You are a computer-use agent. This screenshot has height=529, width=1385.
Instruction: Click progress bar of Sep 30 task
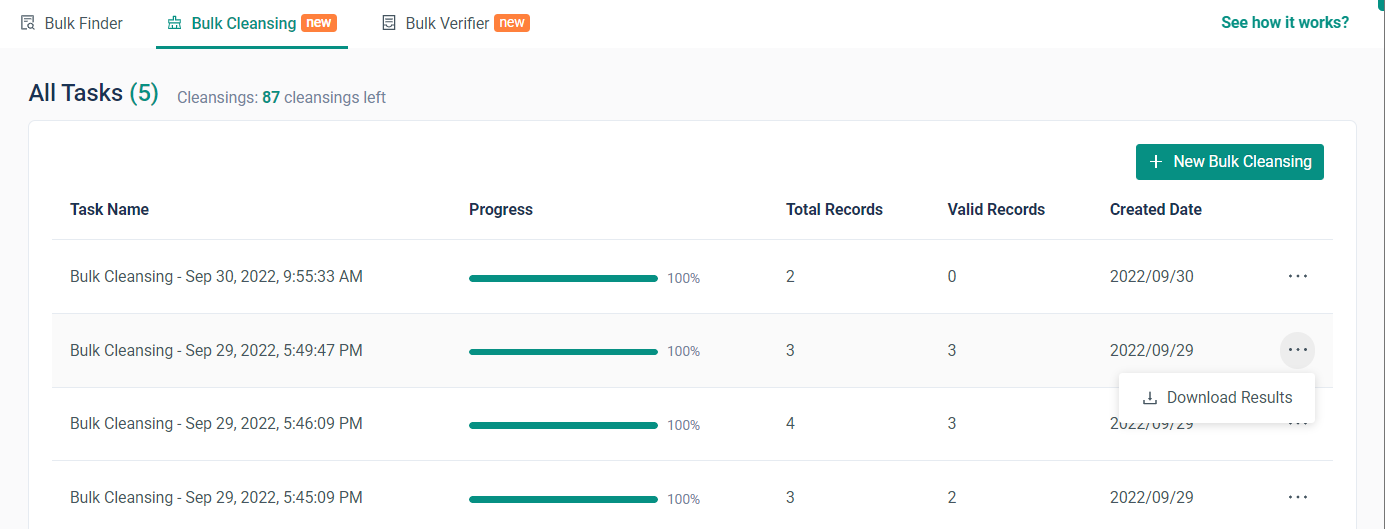pyautogui.click(x=563, y=278)
